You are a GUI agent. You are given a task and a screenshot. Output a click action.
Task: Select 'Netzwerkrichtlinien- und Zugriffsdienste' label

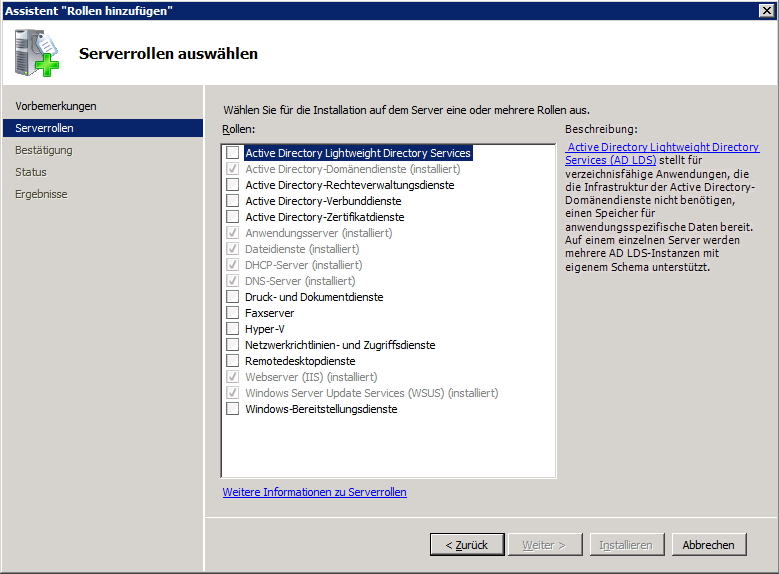[x=340, y=345]
